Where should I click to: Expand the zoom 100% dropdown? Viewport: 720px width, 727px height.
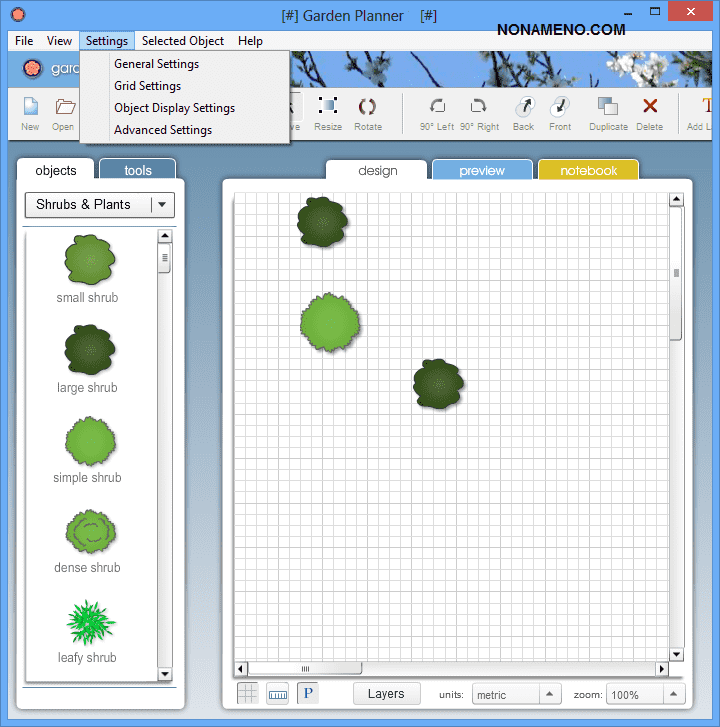tap(675, 694)
